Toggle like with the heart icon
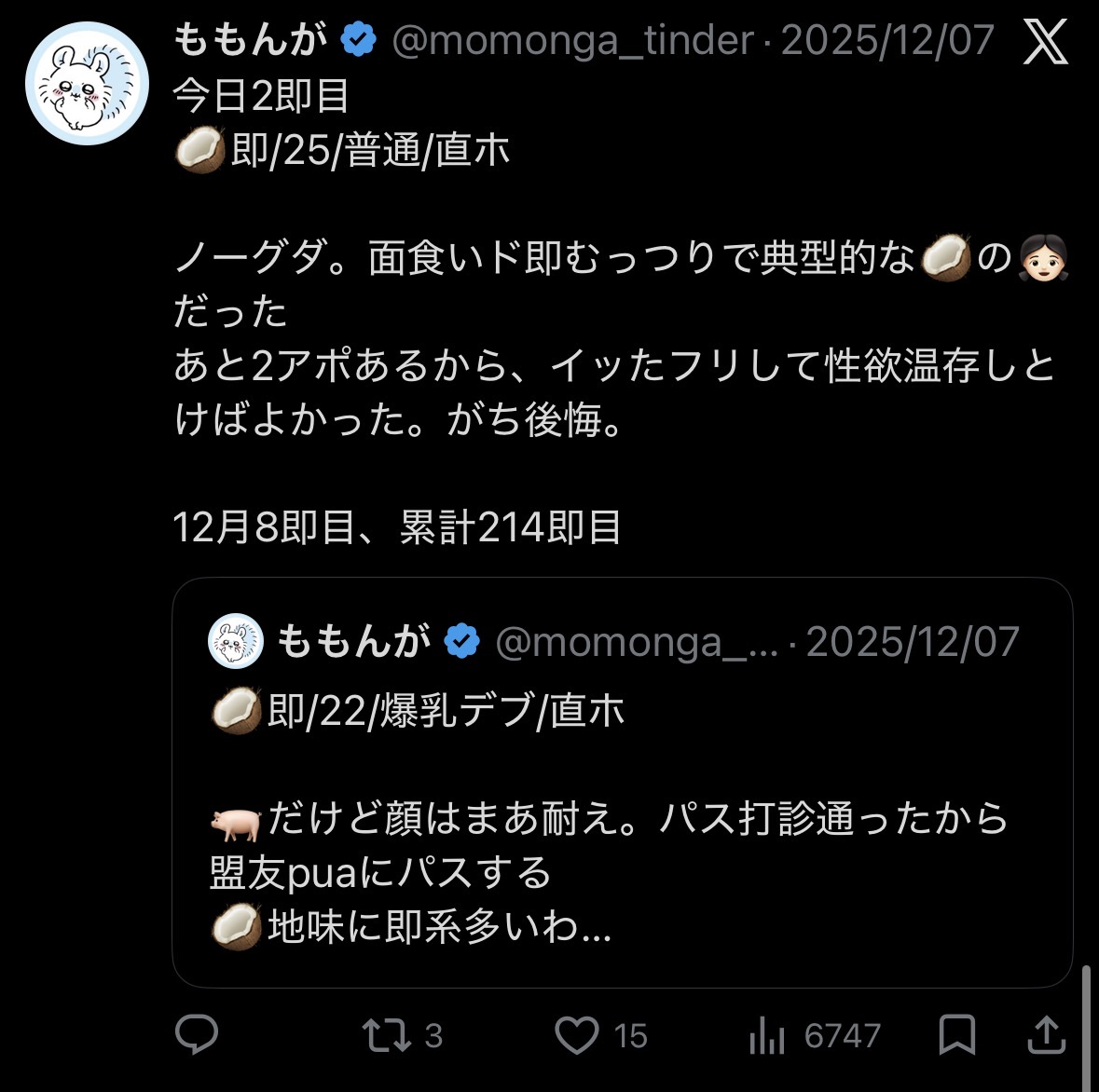The height and width of the screenshot is (1092, 1099). [x=576, y=1035]
